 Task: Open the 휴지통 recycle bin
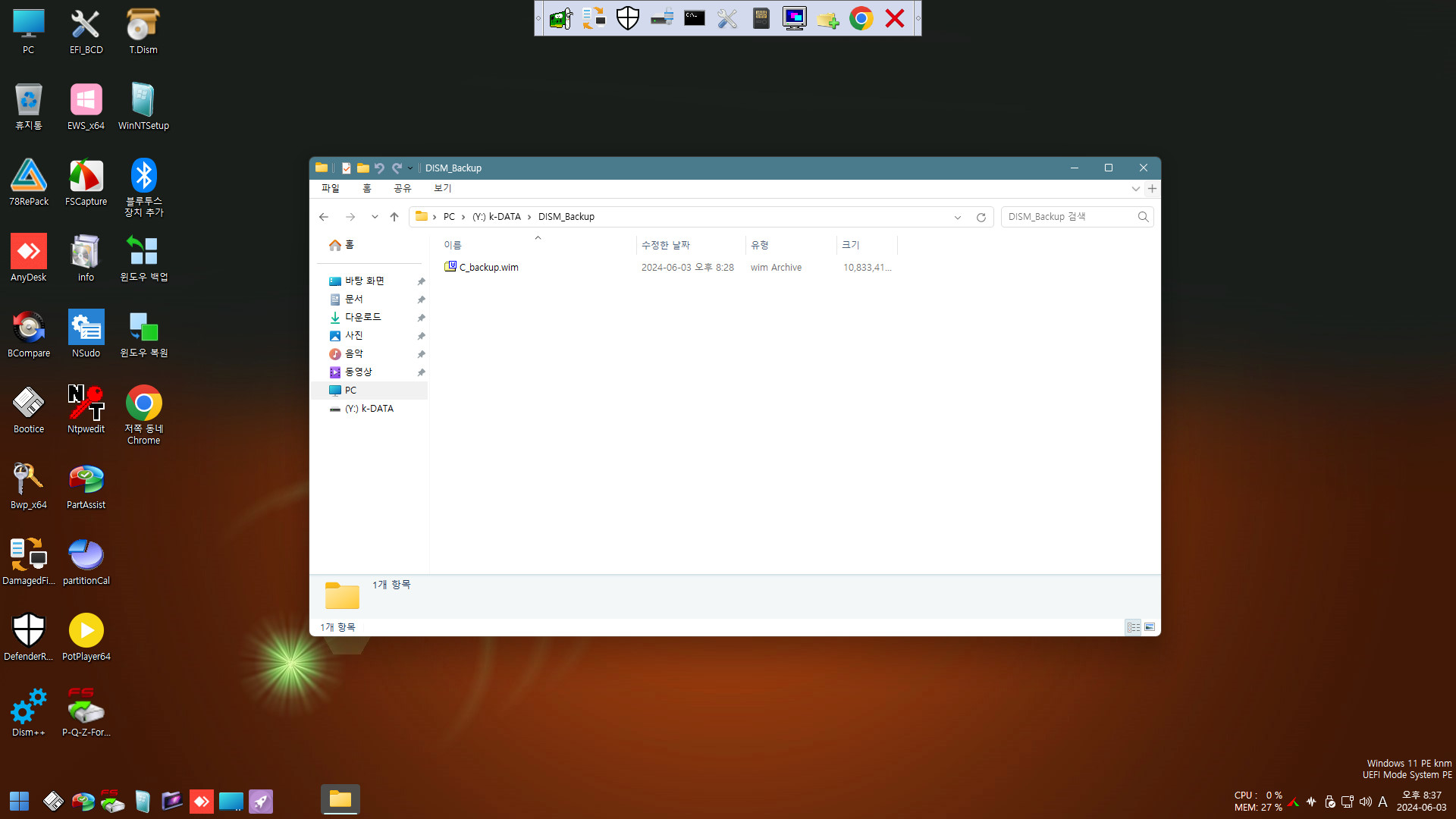[29, 107]
